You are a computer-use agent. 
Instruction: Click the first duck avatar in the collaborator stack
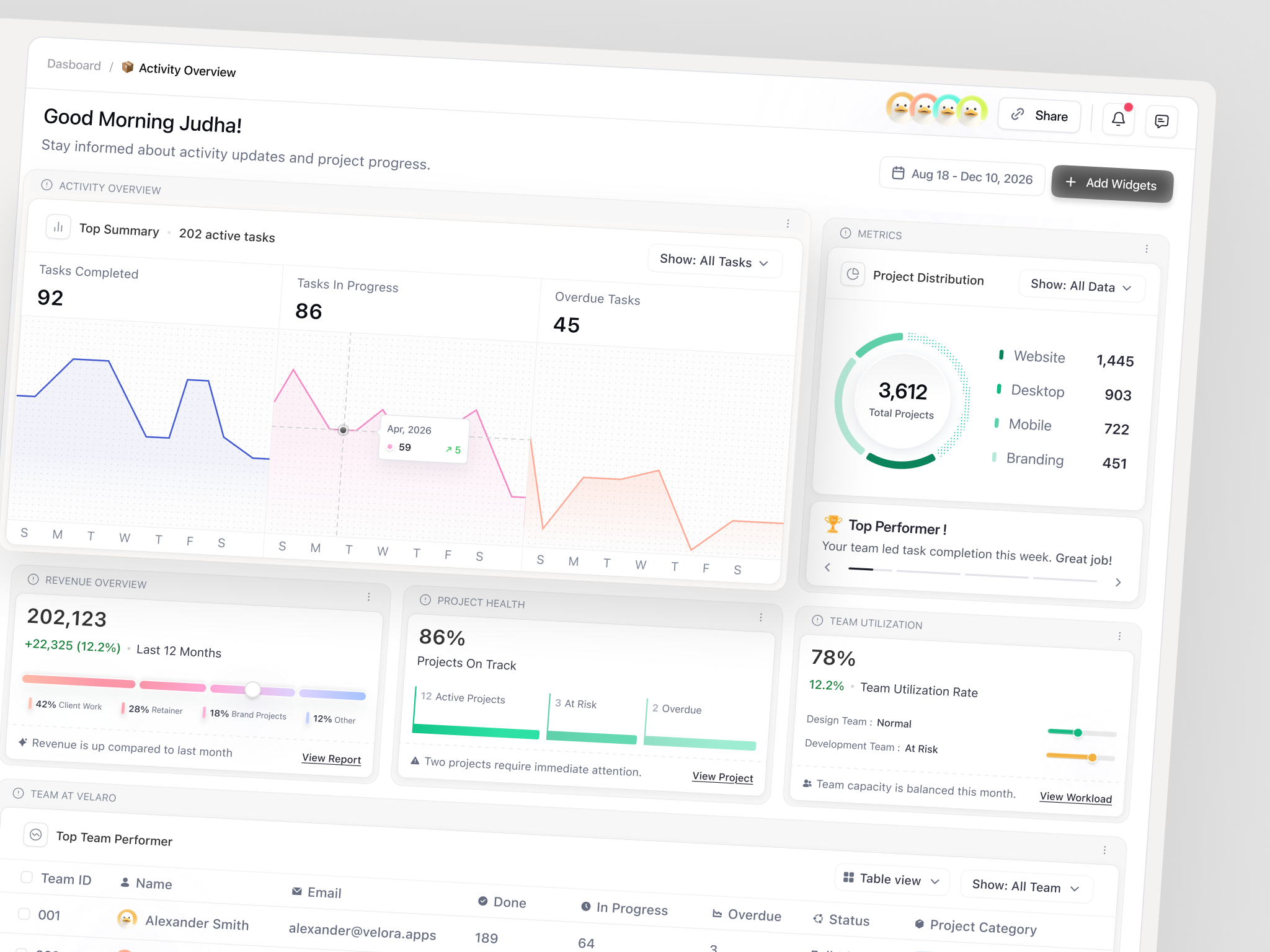(x=900, y=108)
